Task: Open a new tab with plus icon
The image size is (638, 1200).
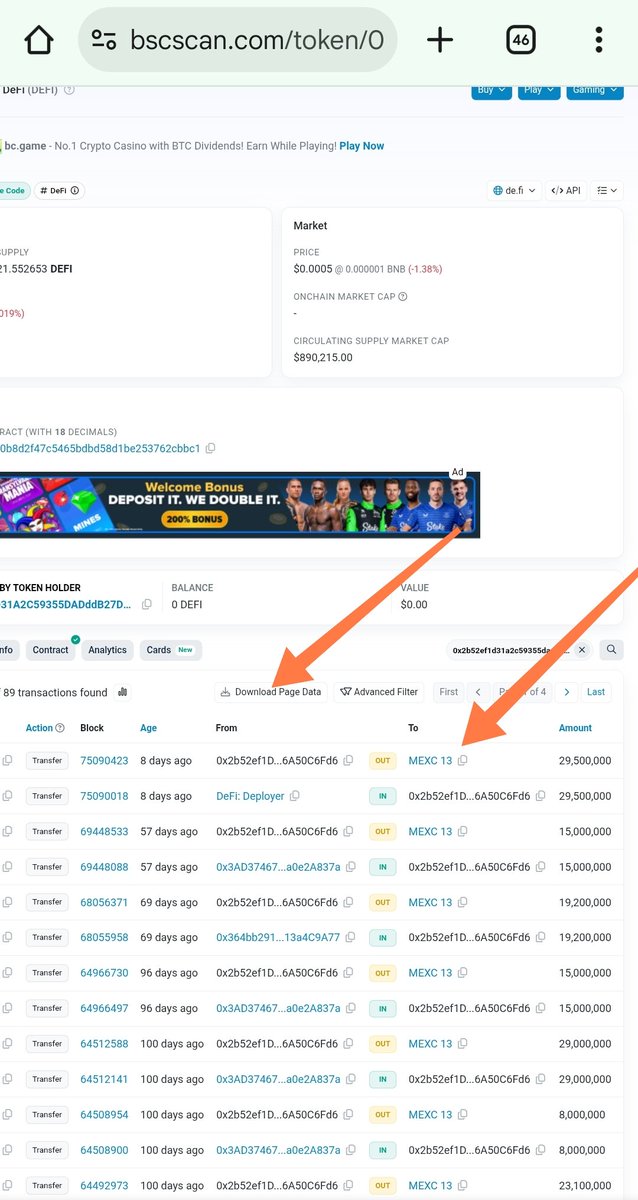Action: pos(440,40)
